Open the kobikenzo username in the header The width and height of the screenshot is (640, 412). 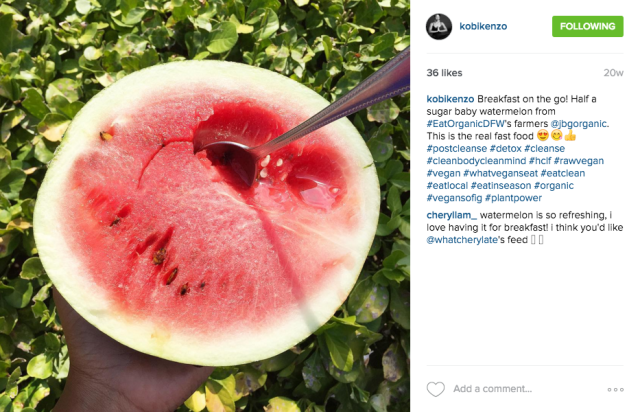click(483, 27)
